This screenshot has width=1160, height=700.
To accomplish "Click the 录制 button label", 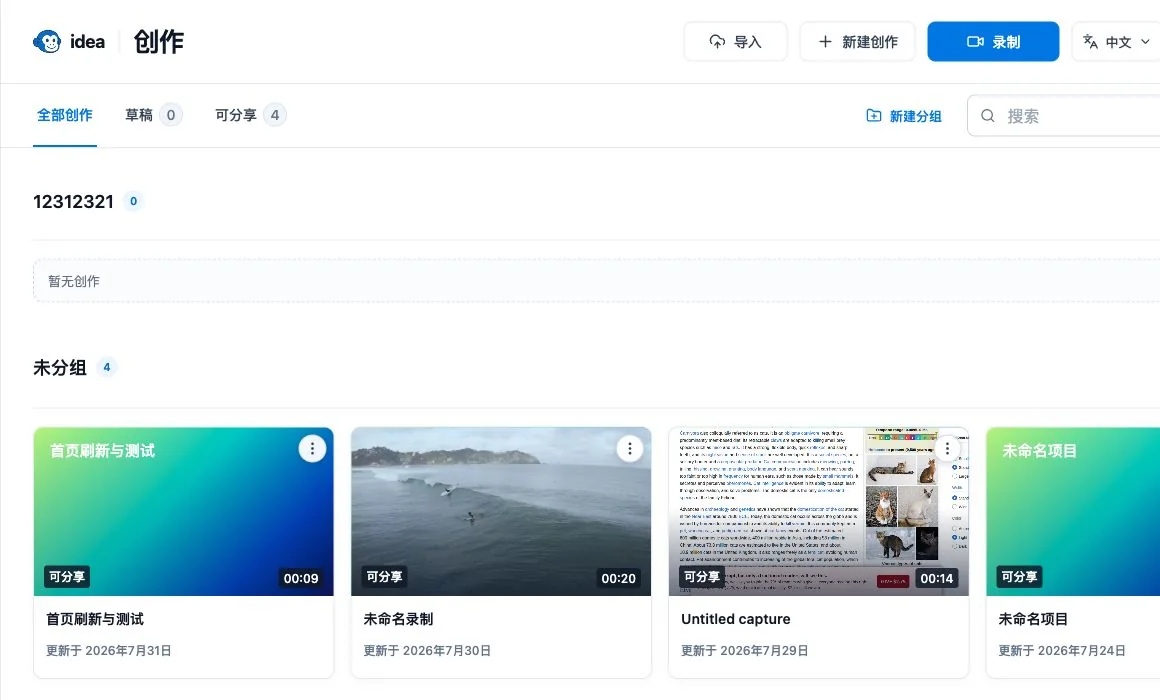I will click(1006, 42).
